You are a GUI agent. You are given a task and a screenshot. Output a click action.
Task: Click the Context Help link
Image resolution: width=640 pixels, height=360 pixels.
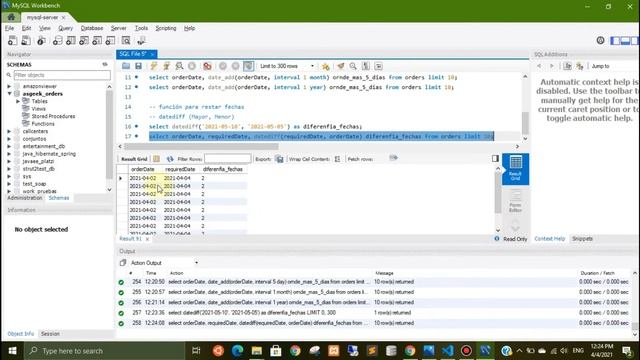coord(549,239)
